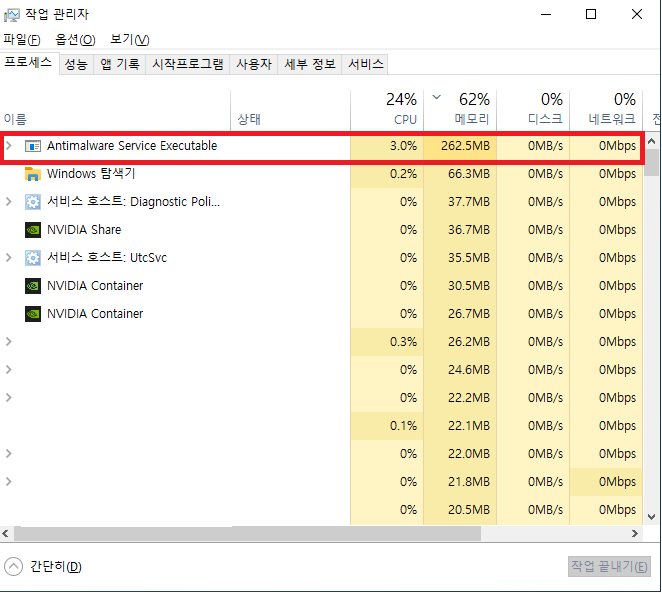Expand 서비스 호스트: Diagnostic Policy row

(8, 201)
